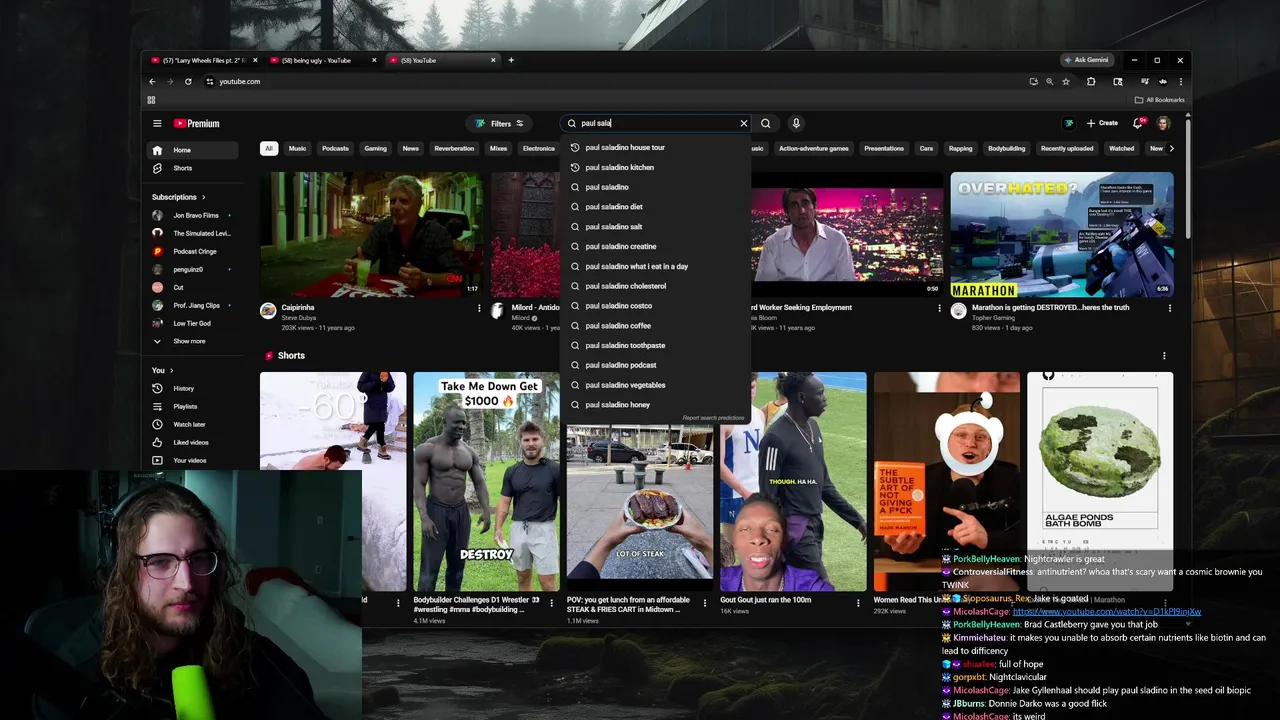Open the All Bookmarks folder
Viewport: 1280px width, 720px height.
pyautogui.click(x=1160, y=100)
